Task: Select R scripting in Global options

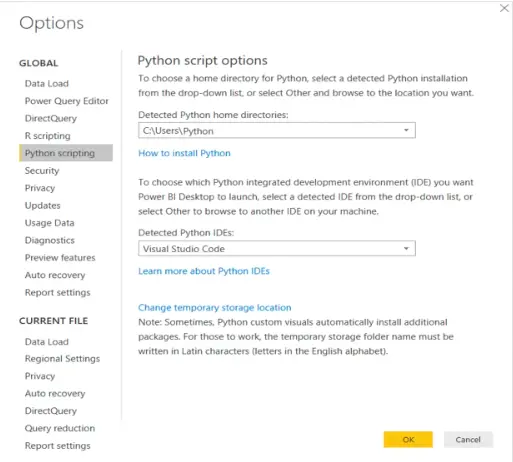Action: coord(48,136)
